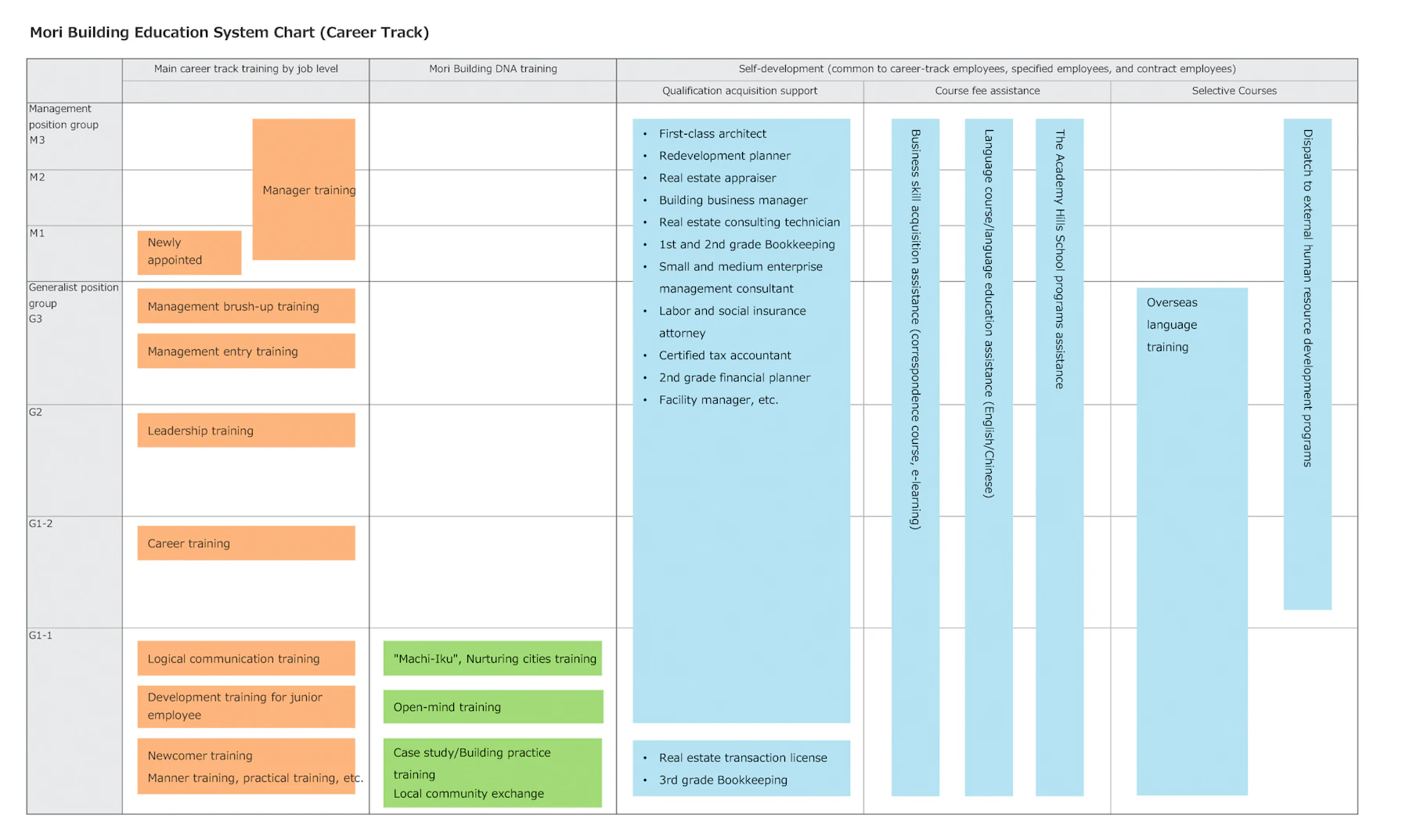Viewport: 1409px width, 840px height.
Task: Select the Career training box
Action: (246, 543)
